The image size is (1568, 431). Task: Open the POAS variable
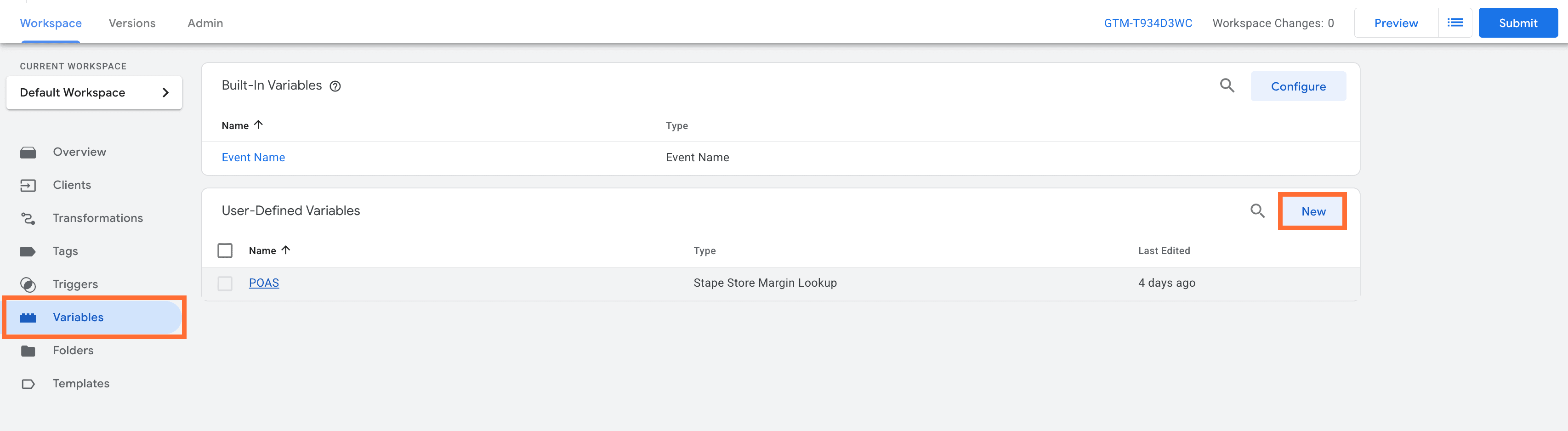(264, 283)
